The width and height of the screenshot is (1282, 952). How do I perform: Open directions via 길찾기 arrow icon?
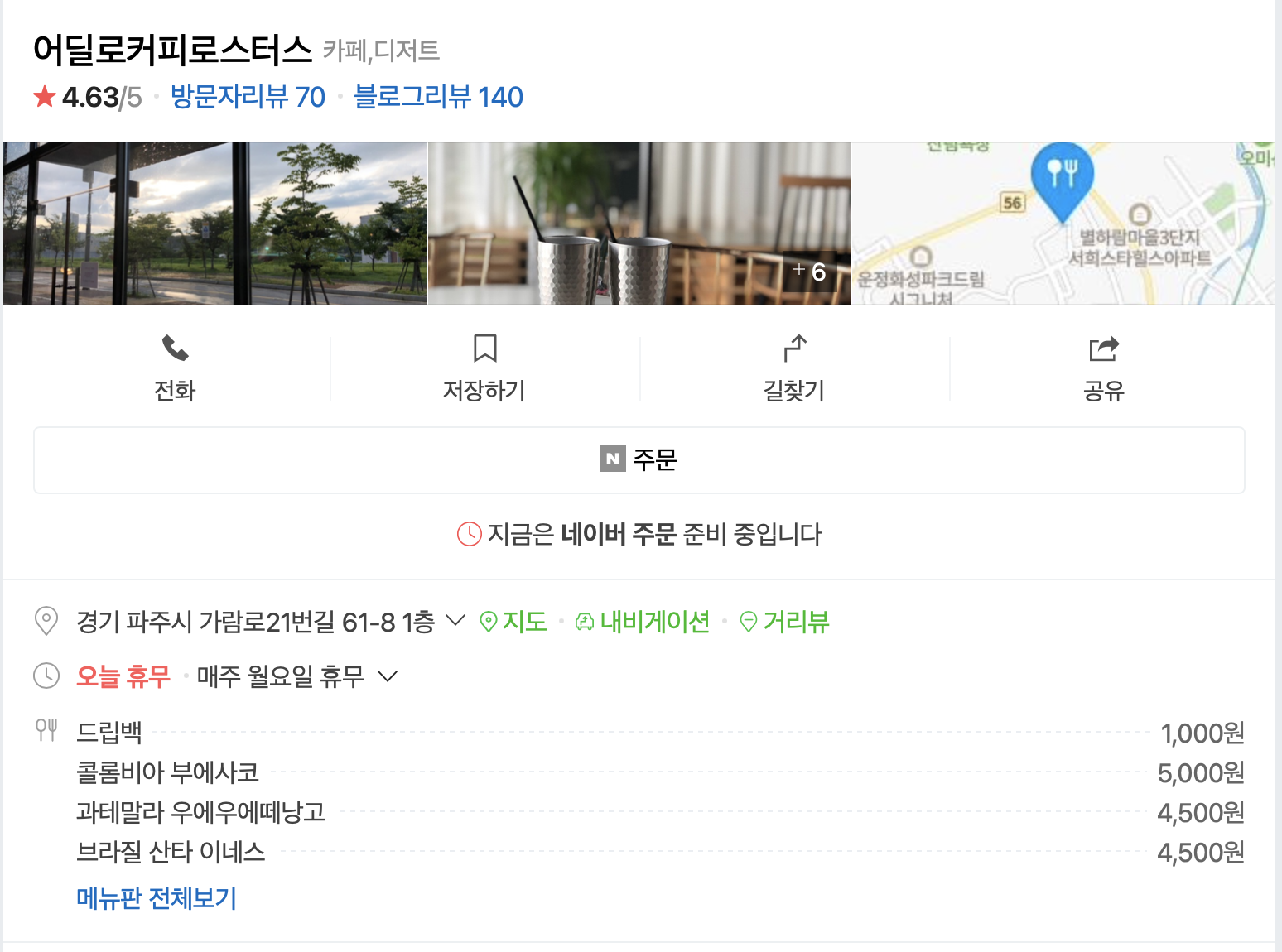click(794, 349)
